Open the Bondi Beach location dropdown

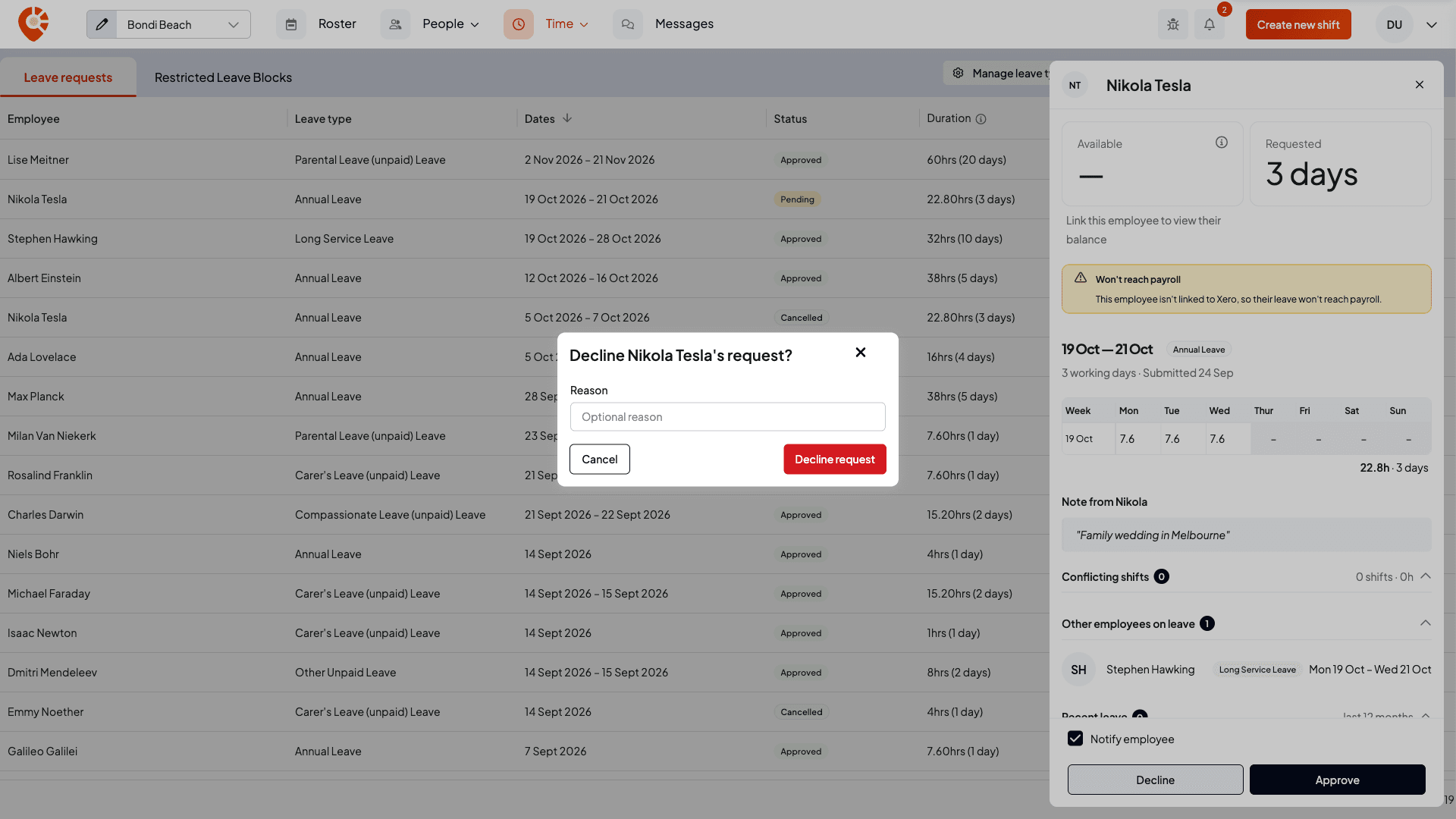point(183,24)
